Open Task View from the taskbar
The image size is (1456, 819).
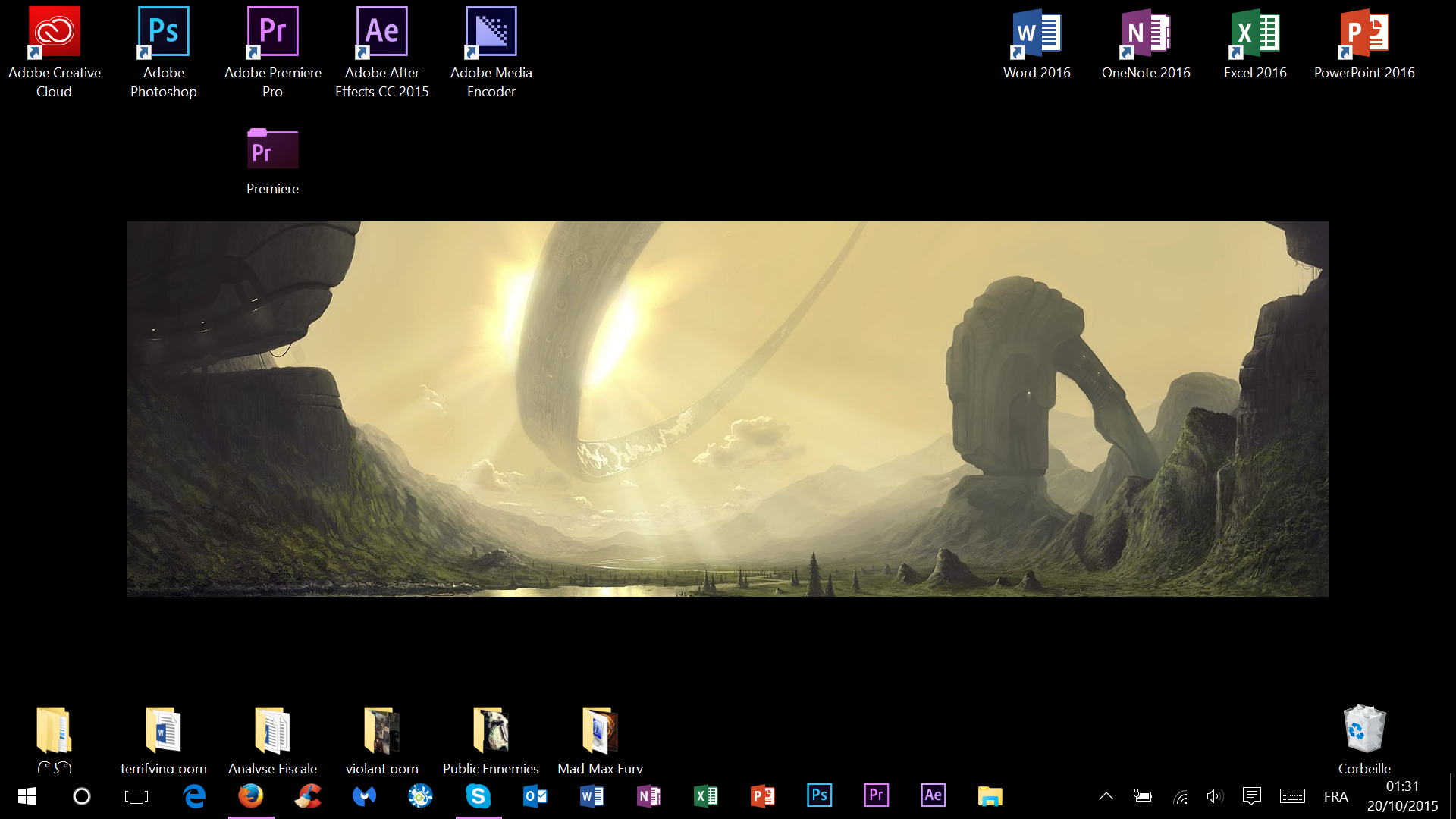[x=136, y=796]
